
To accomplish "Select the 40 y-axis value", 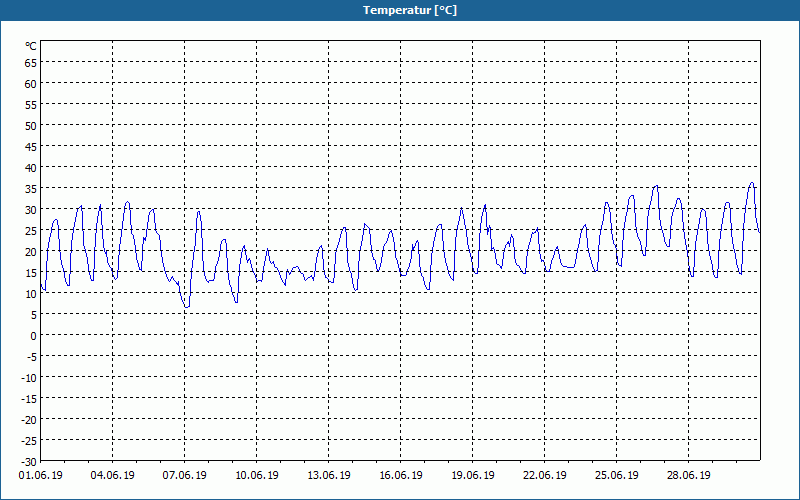I will [x=31, y=168].
